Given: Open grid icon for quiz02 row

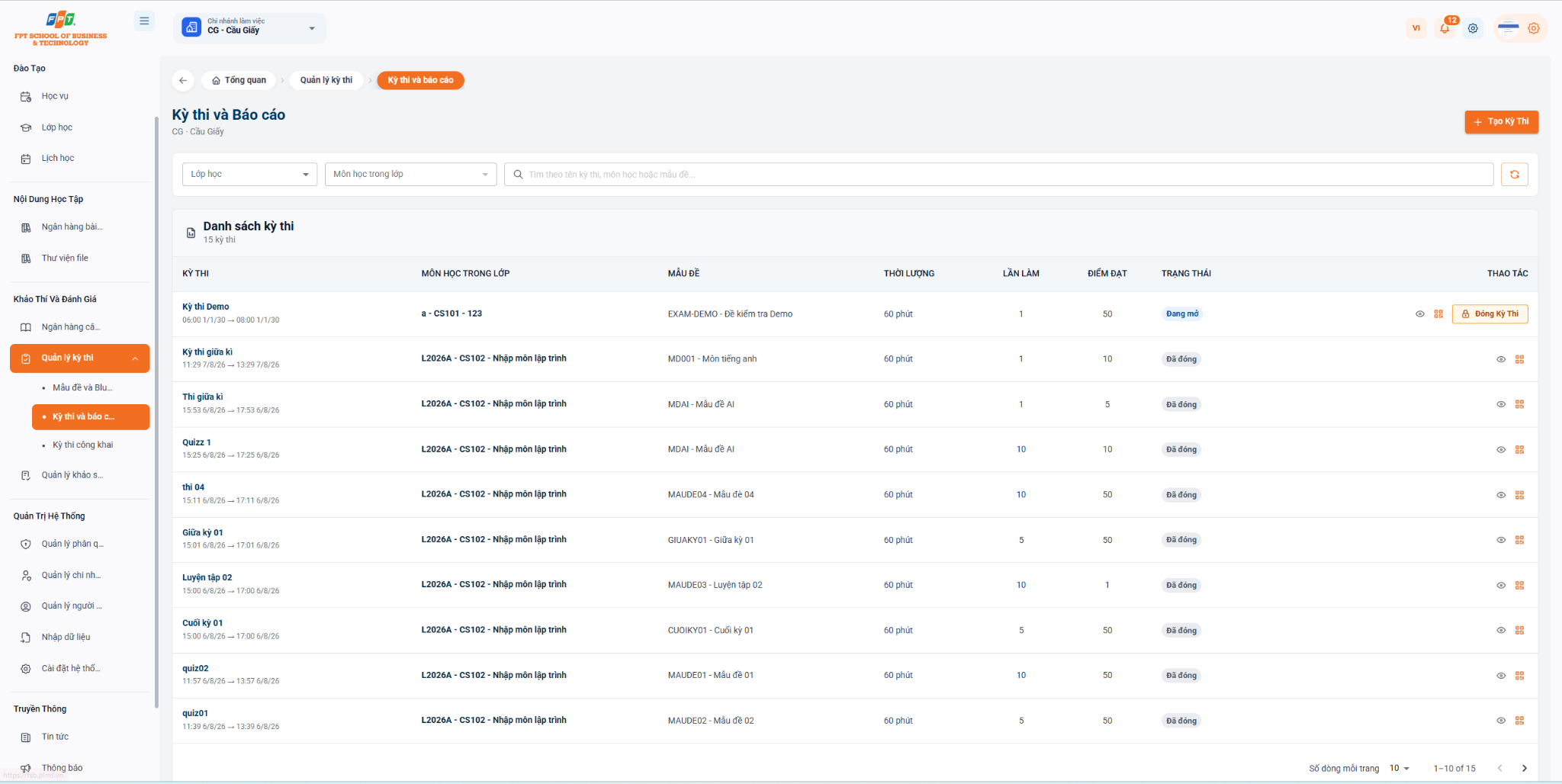Looking at the screenshot, I should pyautogui.click(x=1519, y=676).
